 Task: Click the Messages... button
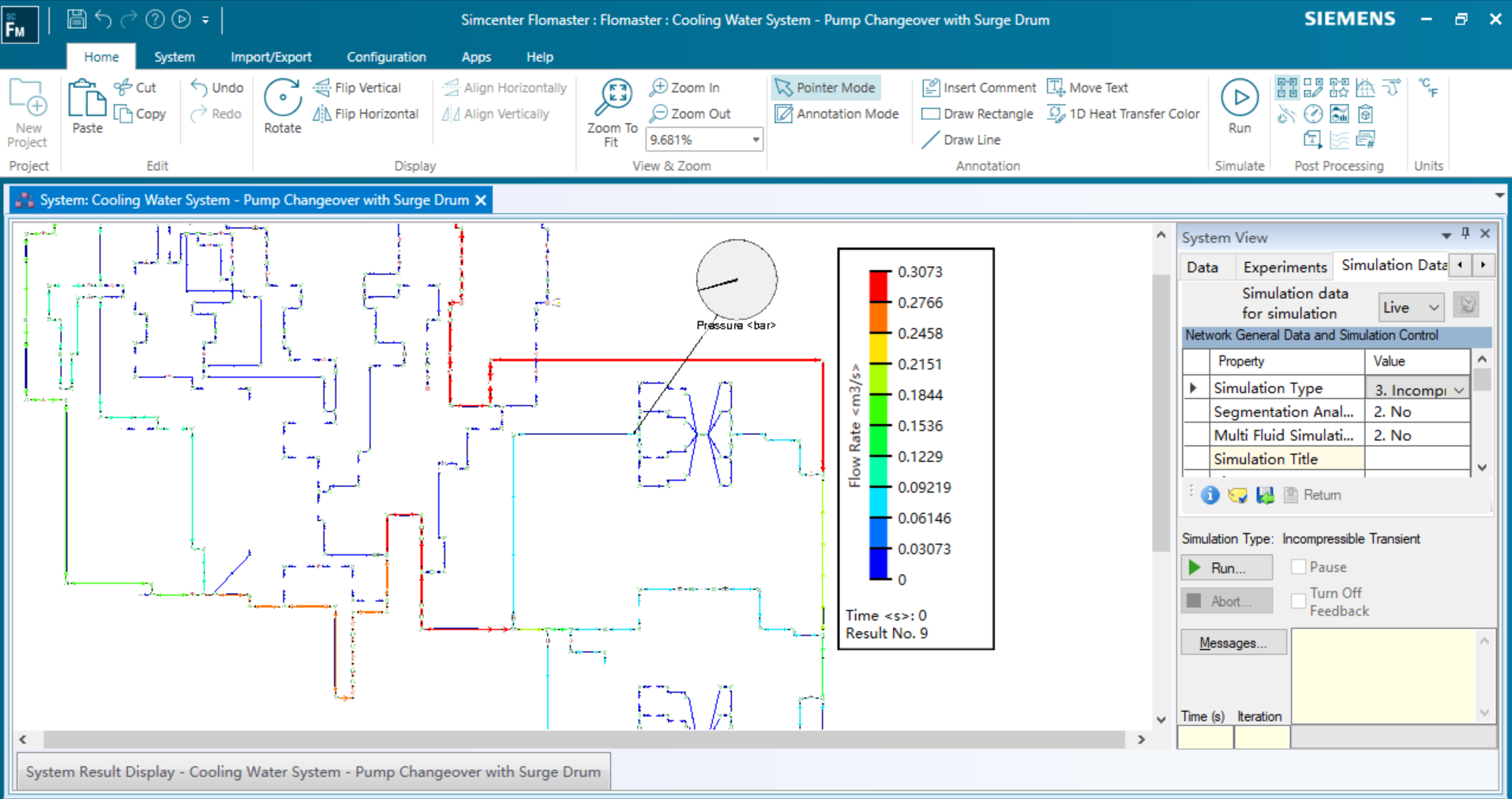(x=1232, y=643)
